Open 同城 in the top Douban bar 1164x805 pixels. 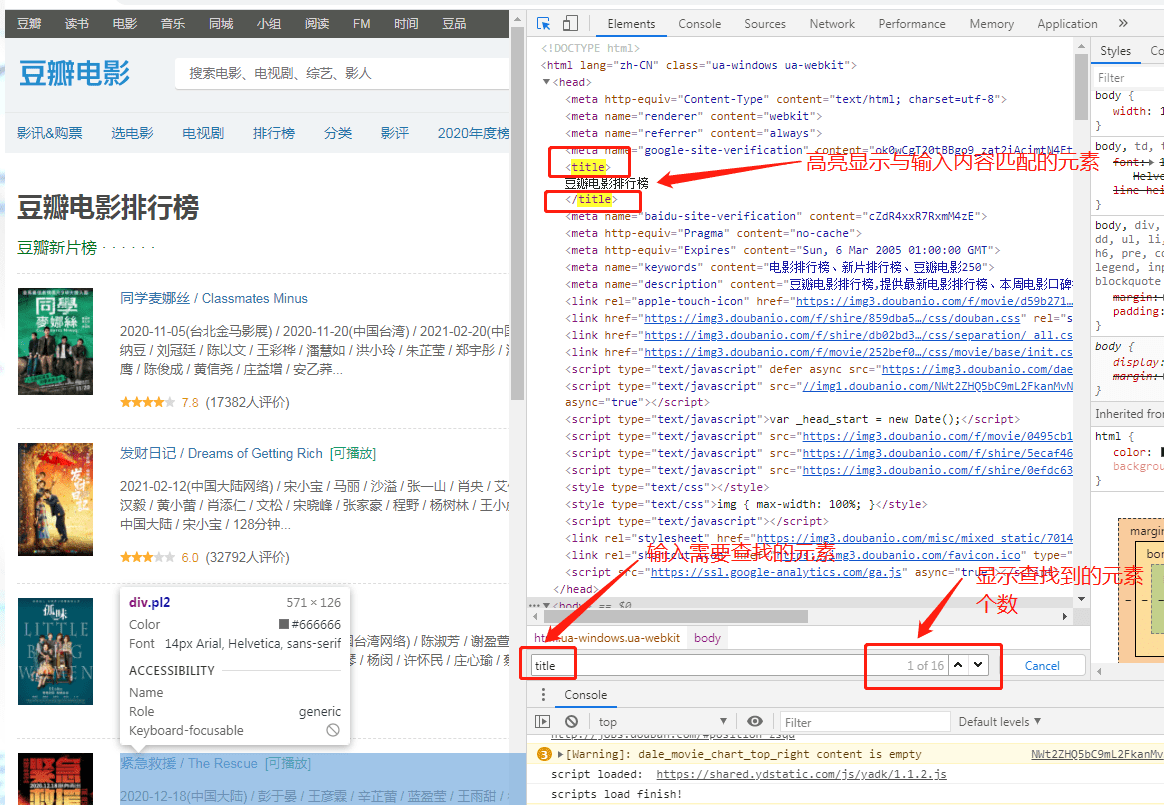(x=220, y=24)
